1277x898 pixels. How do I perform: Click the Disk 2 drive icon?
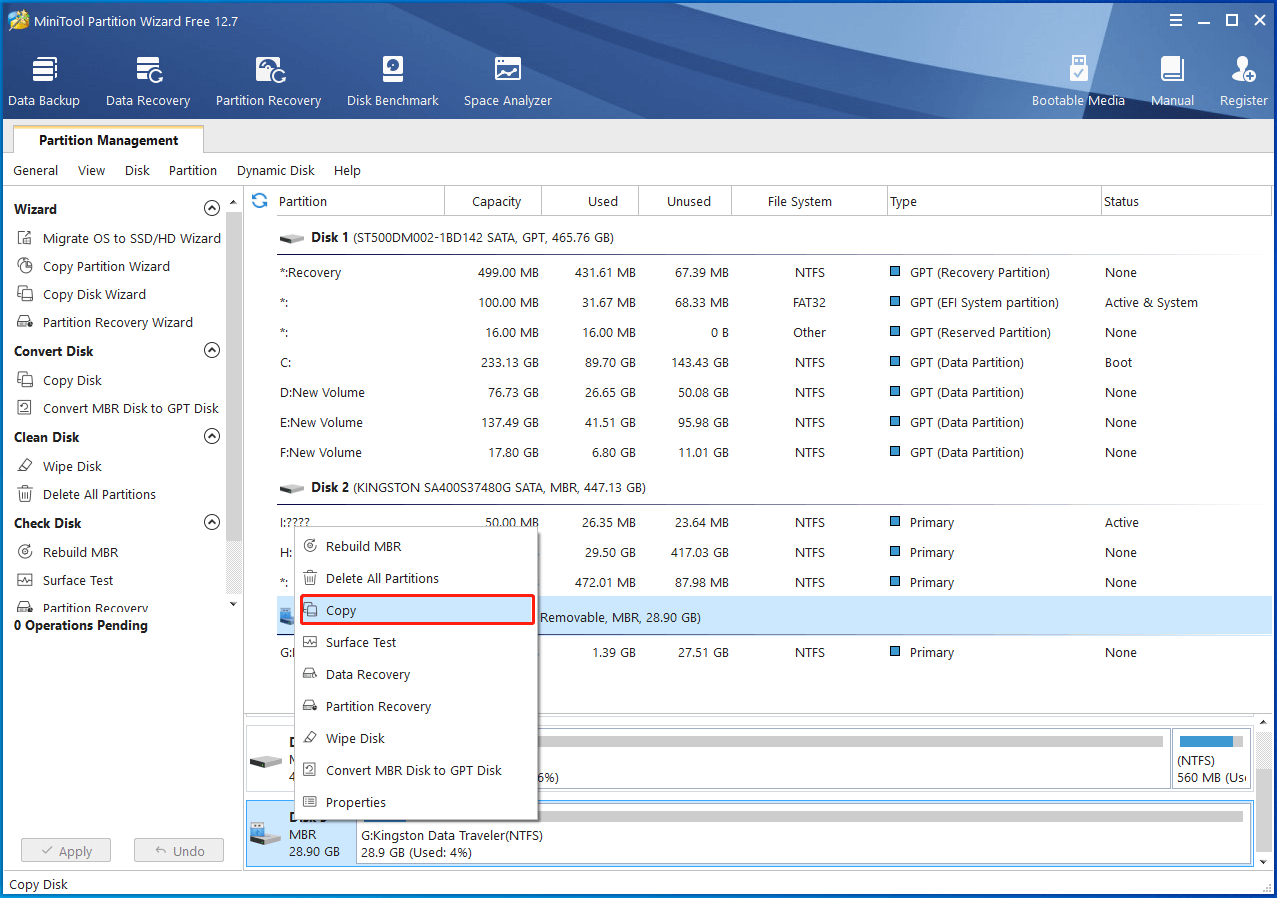coord(292,488)
